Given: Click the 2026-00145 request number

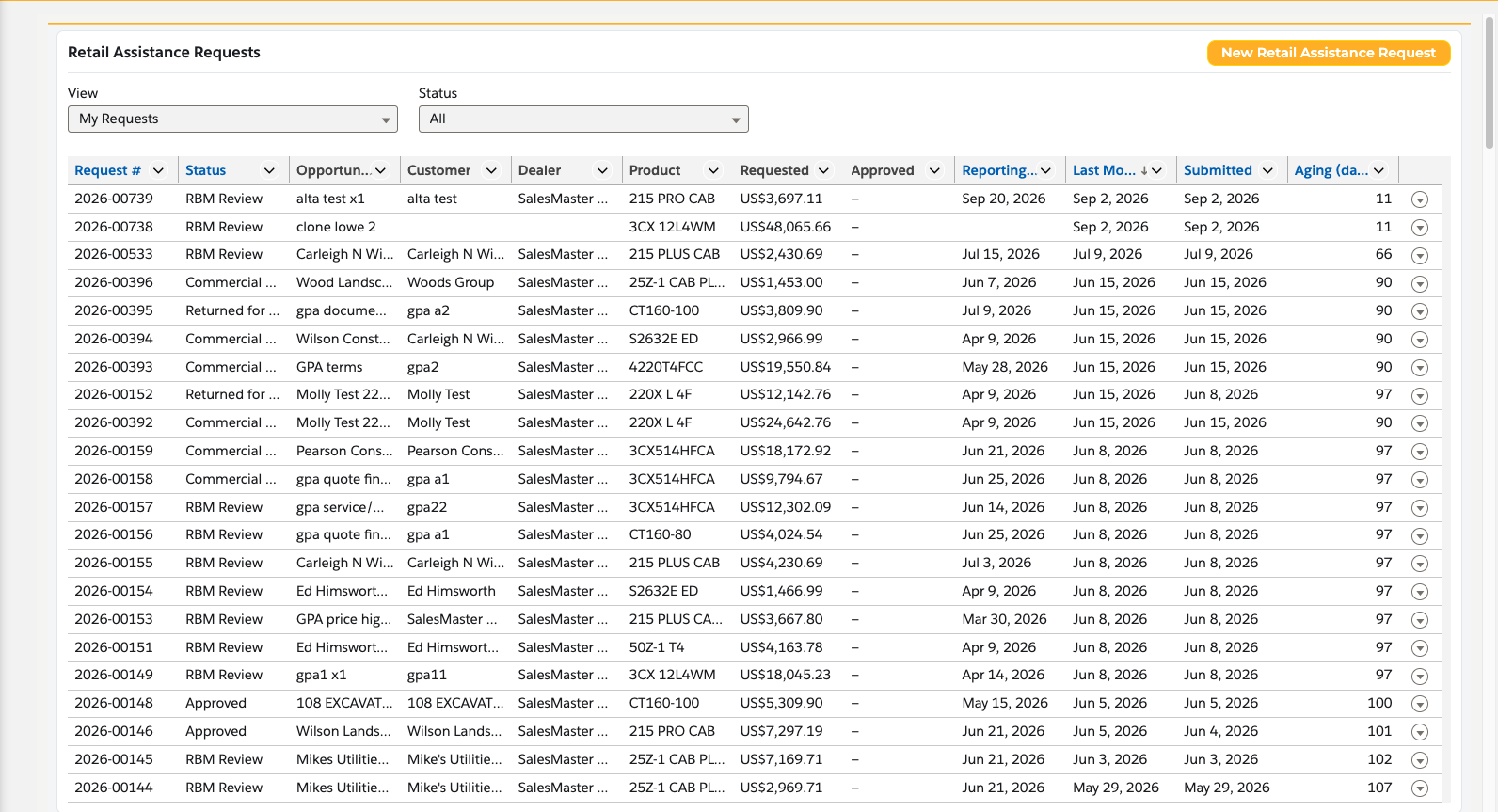Looking at the screenshot, I should [x=114, y=759].
